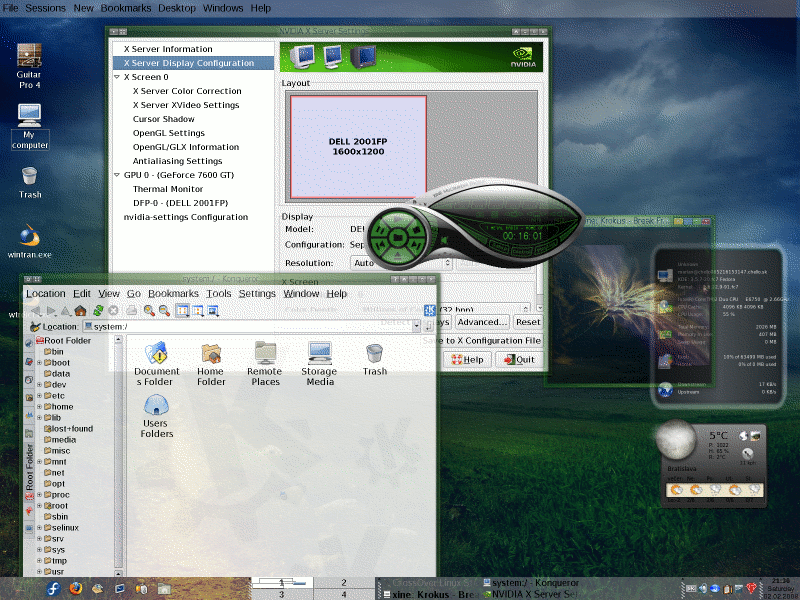Clear the Konqueror location bar icon
Viewport: 800px width, 600px height.
pyautogui.click(x=35, y=327)
